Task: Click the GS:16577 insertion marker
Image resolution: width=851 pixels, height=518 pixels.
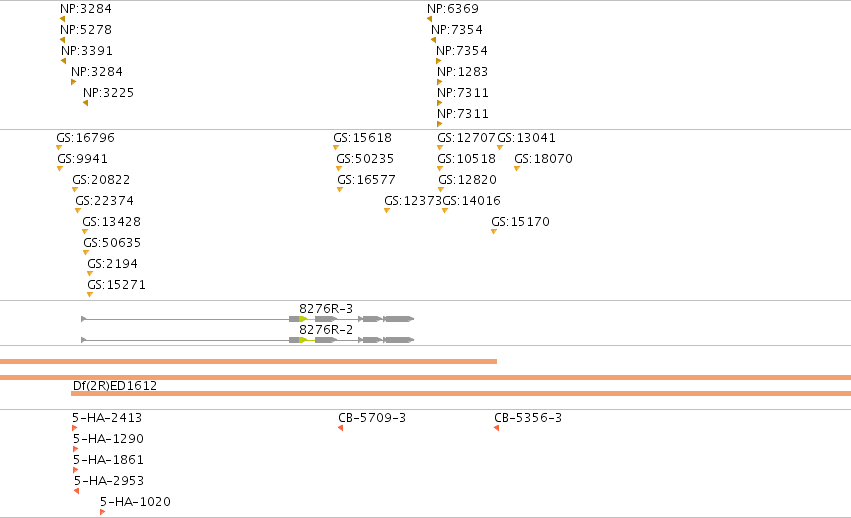Action: pyautogui.click(x=340, y=189)
